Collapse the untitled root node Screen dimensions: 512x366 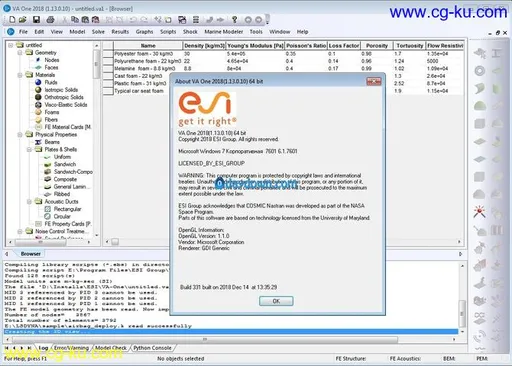11,45
